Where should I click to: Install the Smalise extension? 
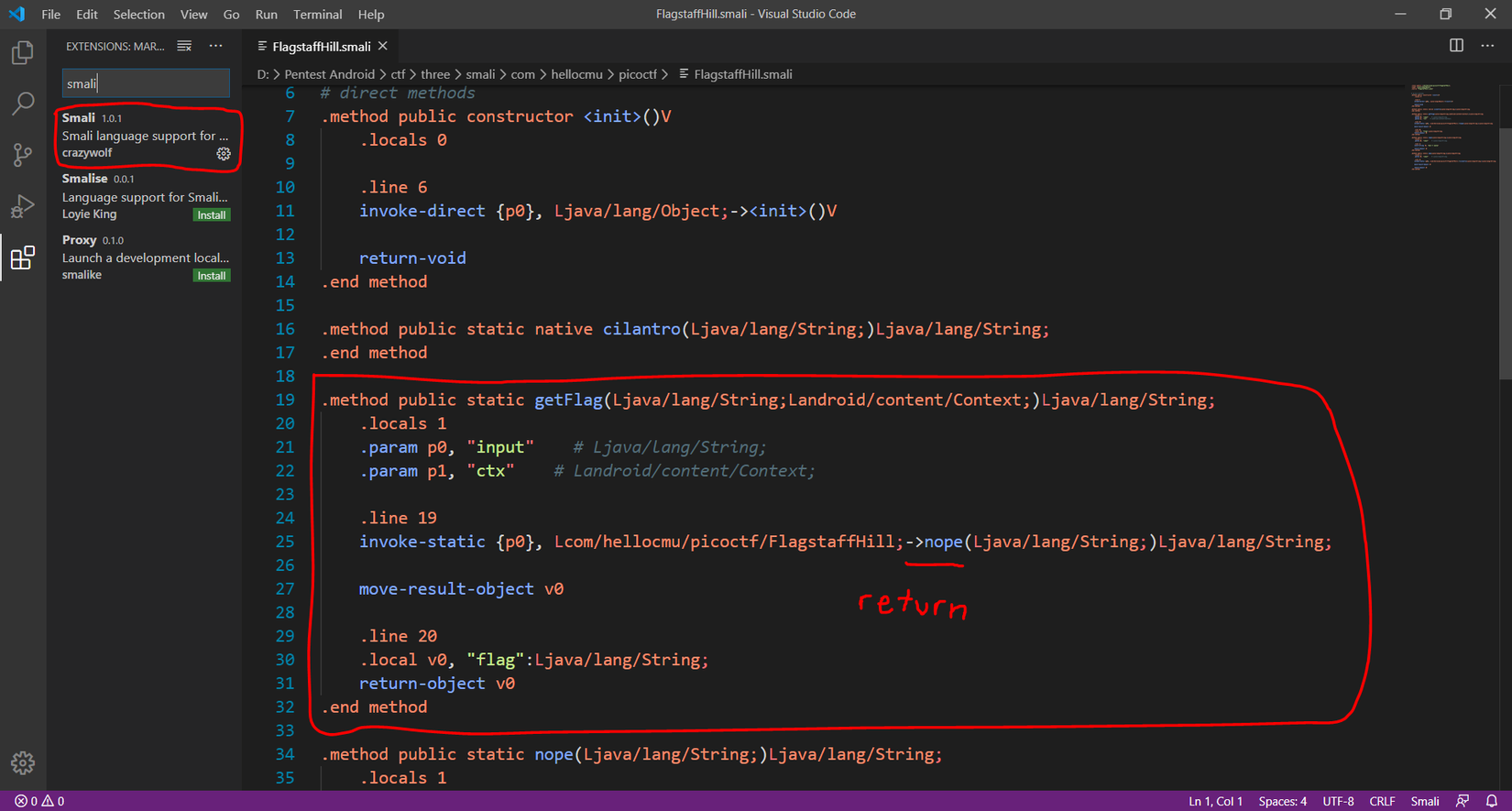(x=211, y=215)
